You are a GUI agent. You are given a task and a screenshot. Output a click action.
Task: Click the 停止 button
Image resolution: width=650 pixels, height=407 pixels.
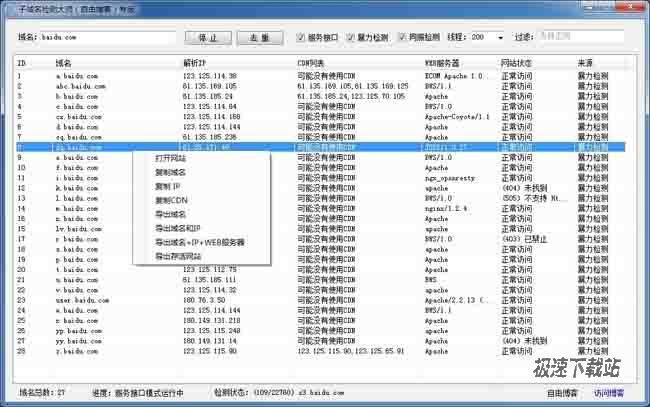(x=208, y=38)
